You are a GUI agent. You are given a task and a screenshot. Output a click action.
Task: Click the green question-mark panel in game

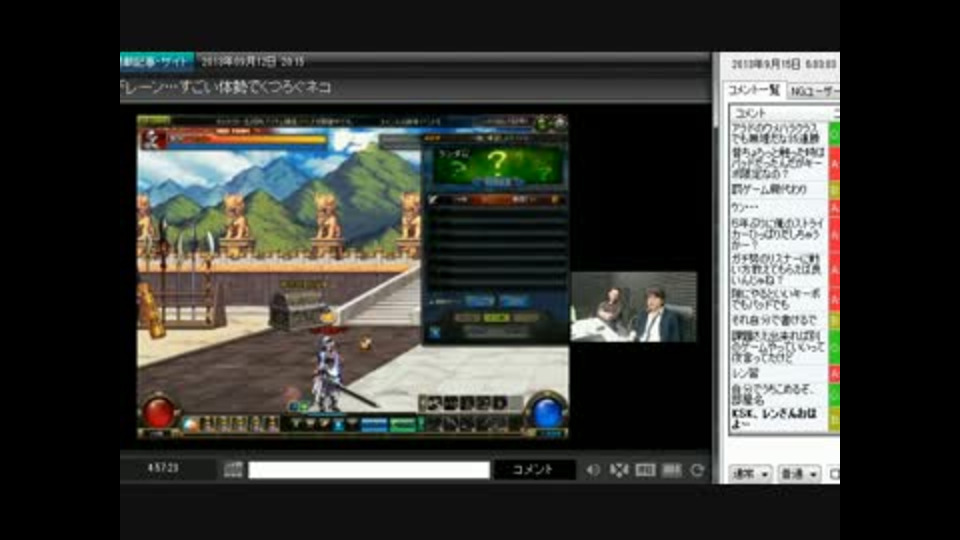(x=497, y=165)
